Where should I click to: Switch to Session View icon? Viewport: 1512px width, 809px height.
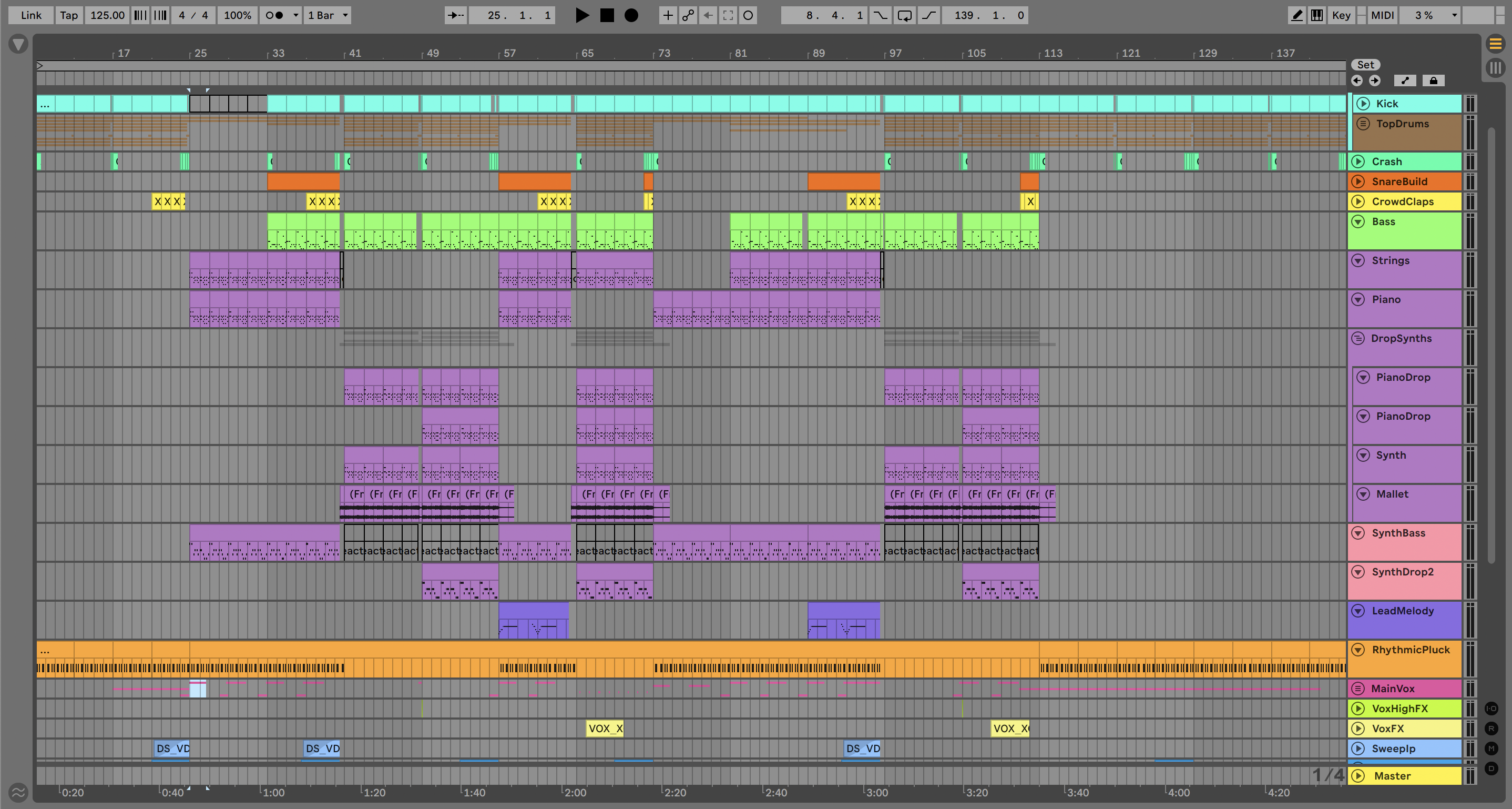pos(1495,67)
